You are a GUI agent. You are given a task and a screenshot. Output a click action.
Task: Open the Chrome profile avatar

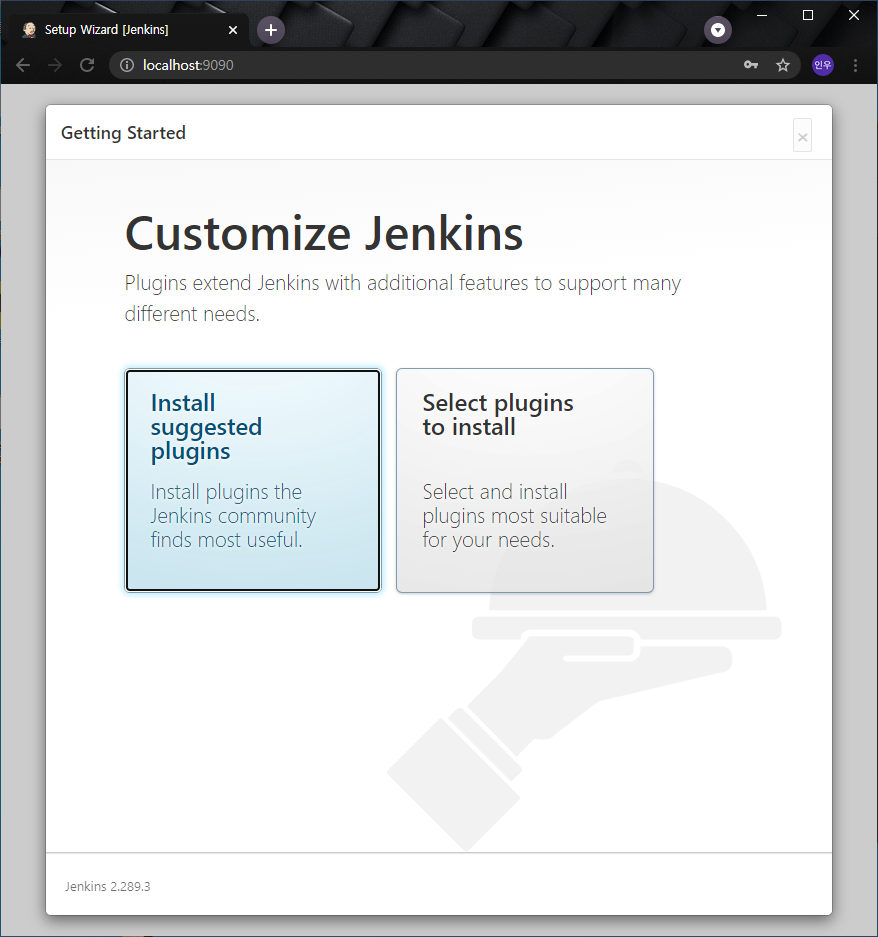(x=823, y=65)
